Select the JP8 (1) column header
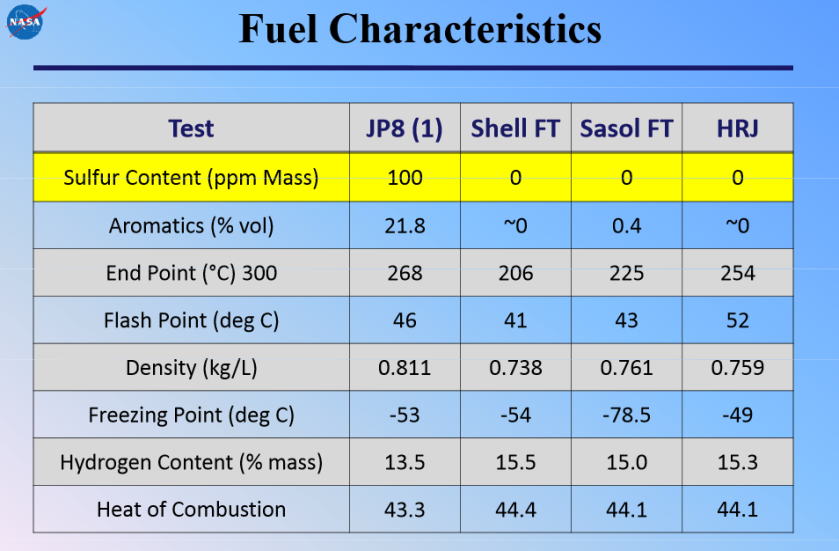Screen dimensions: 839x551 [405, 128]
